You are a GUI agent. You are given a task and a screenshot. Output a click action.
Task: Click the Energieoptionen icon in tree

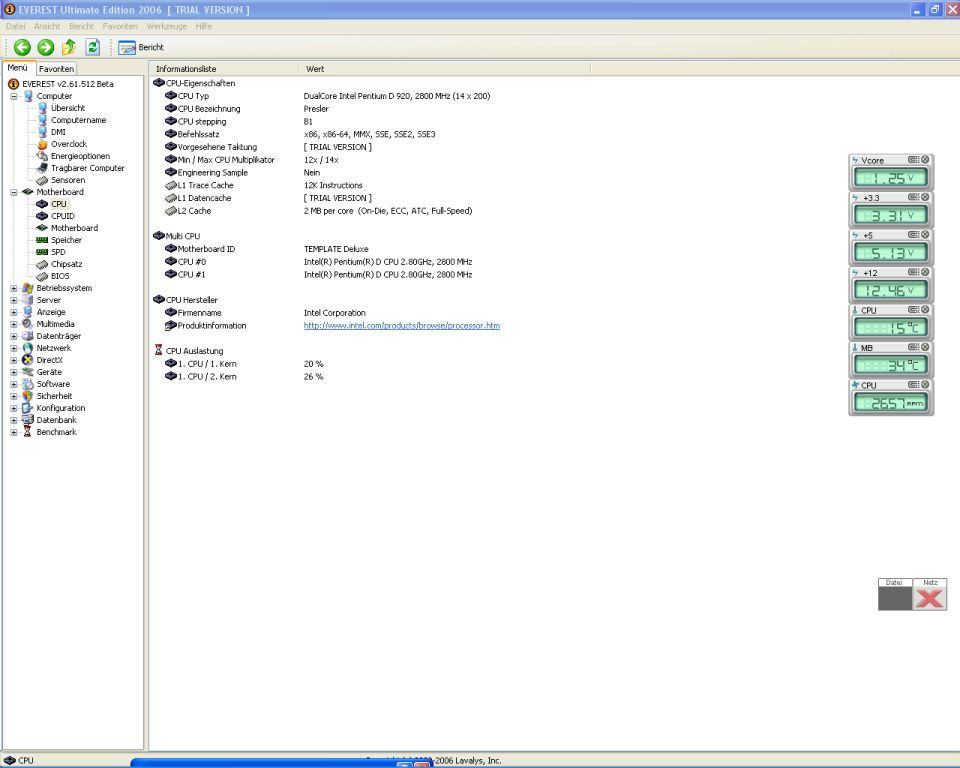click(42, 156)
